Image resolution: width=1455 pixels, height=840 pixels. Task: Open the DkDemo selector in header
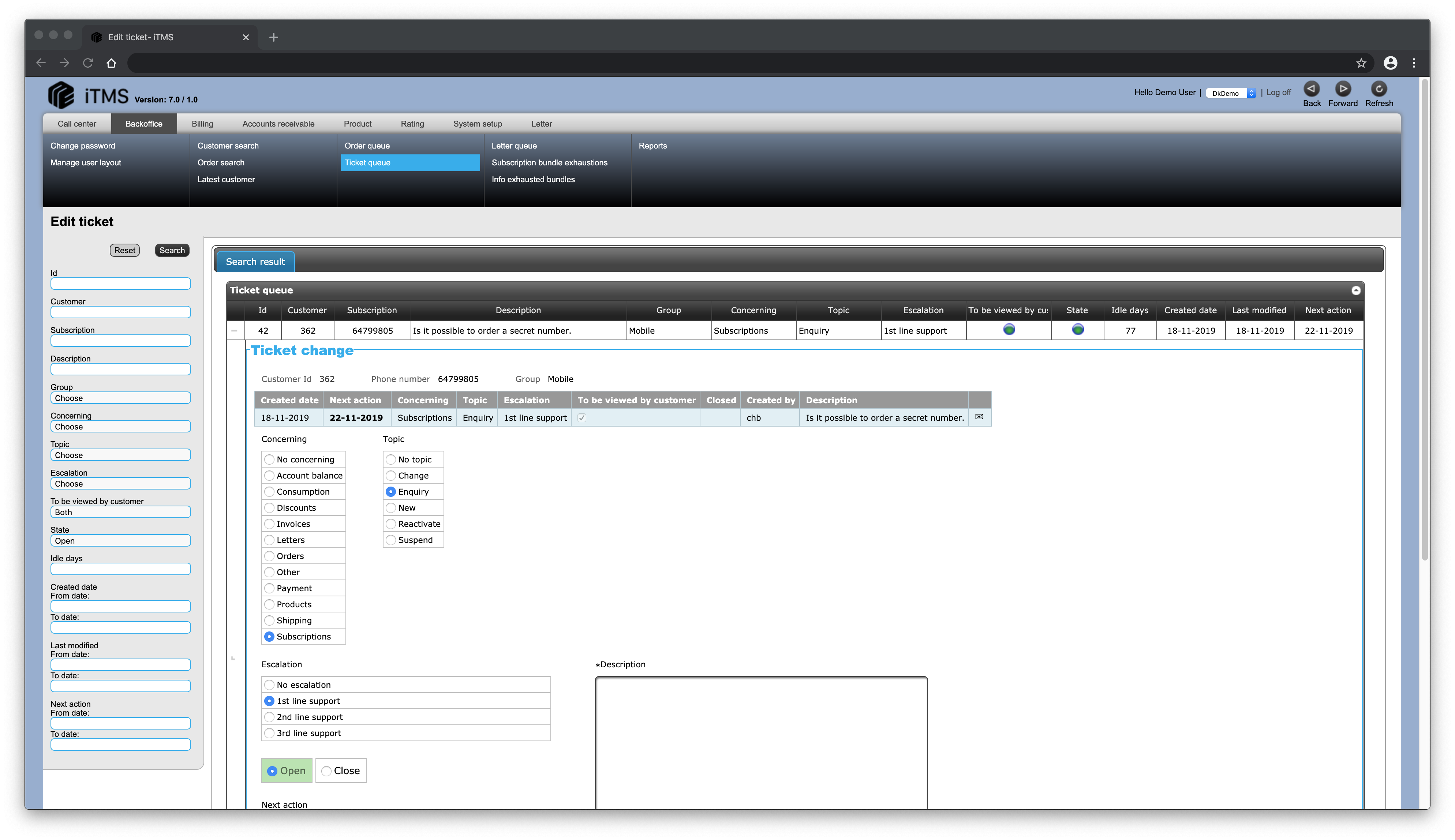point(1231,93)
